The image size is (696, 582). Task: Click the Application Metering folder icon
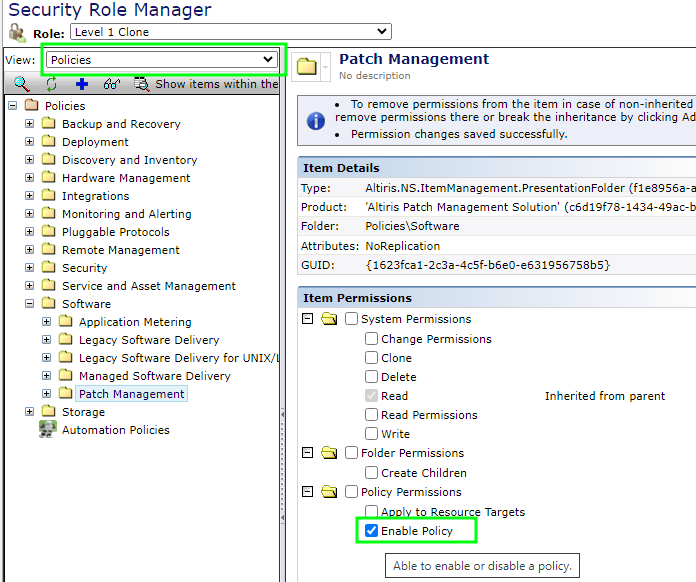coord(65,321)
